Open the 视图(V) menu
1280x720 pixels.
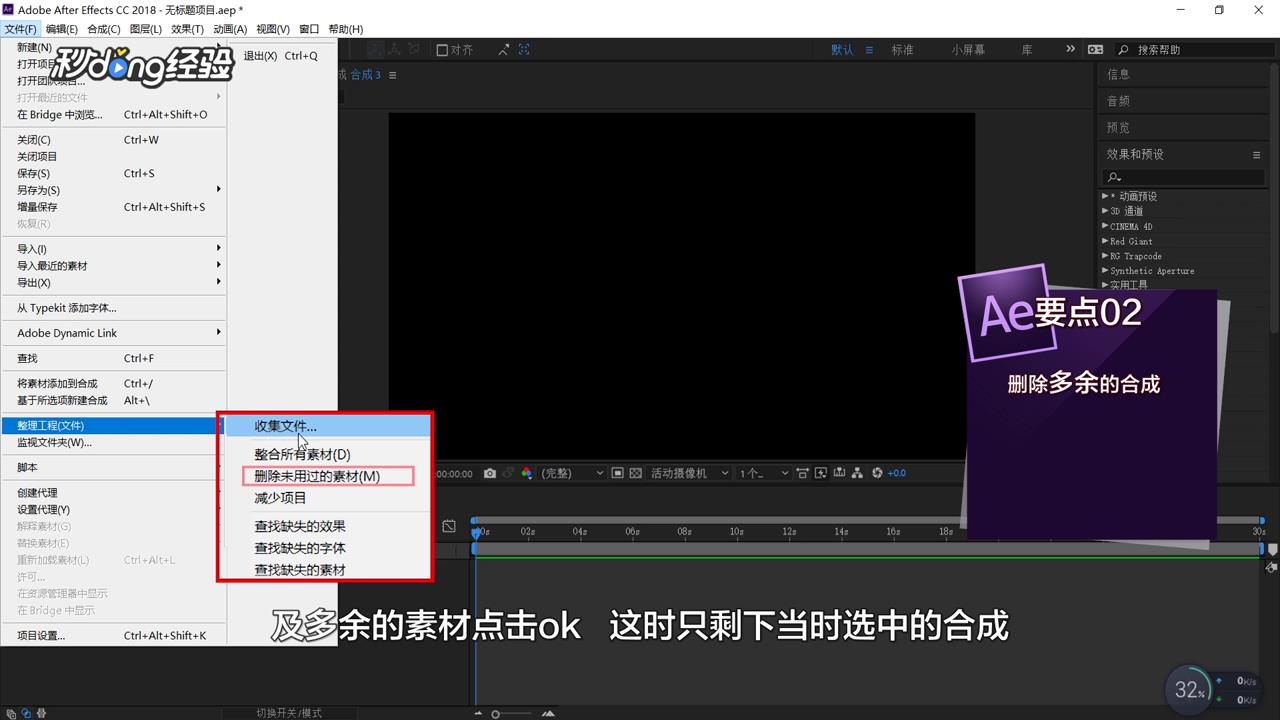tap(273, 29)
